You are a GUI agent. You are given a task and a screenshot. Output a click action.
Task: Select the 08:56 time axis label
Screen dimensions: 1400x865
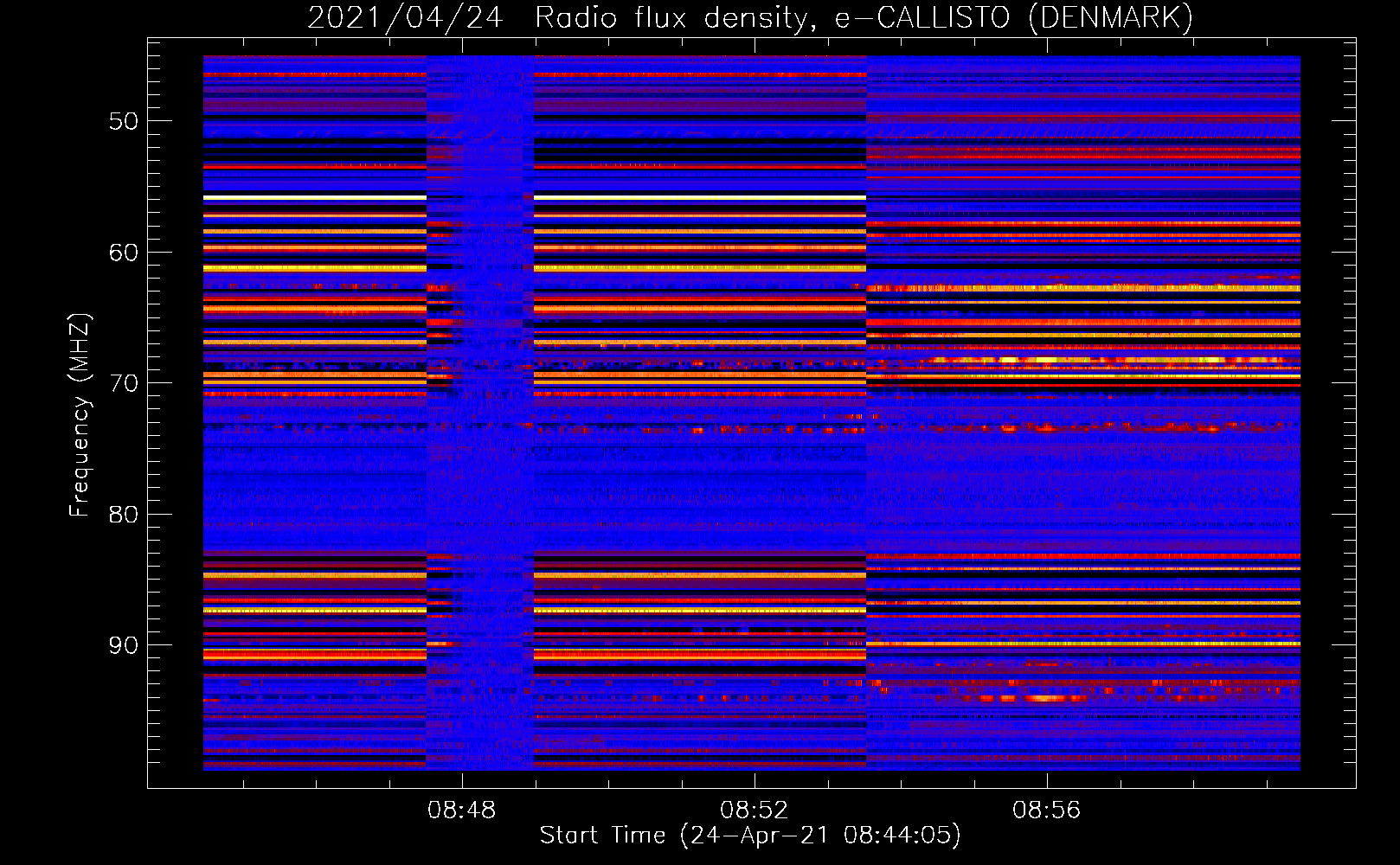[x=1046, y=811]
